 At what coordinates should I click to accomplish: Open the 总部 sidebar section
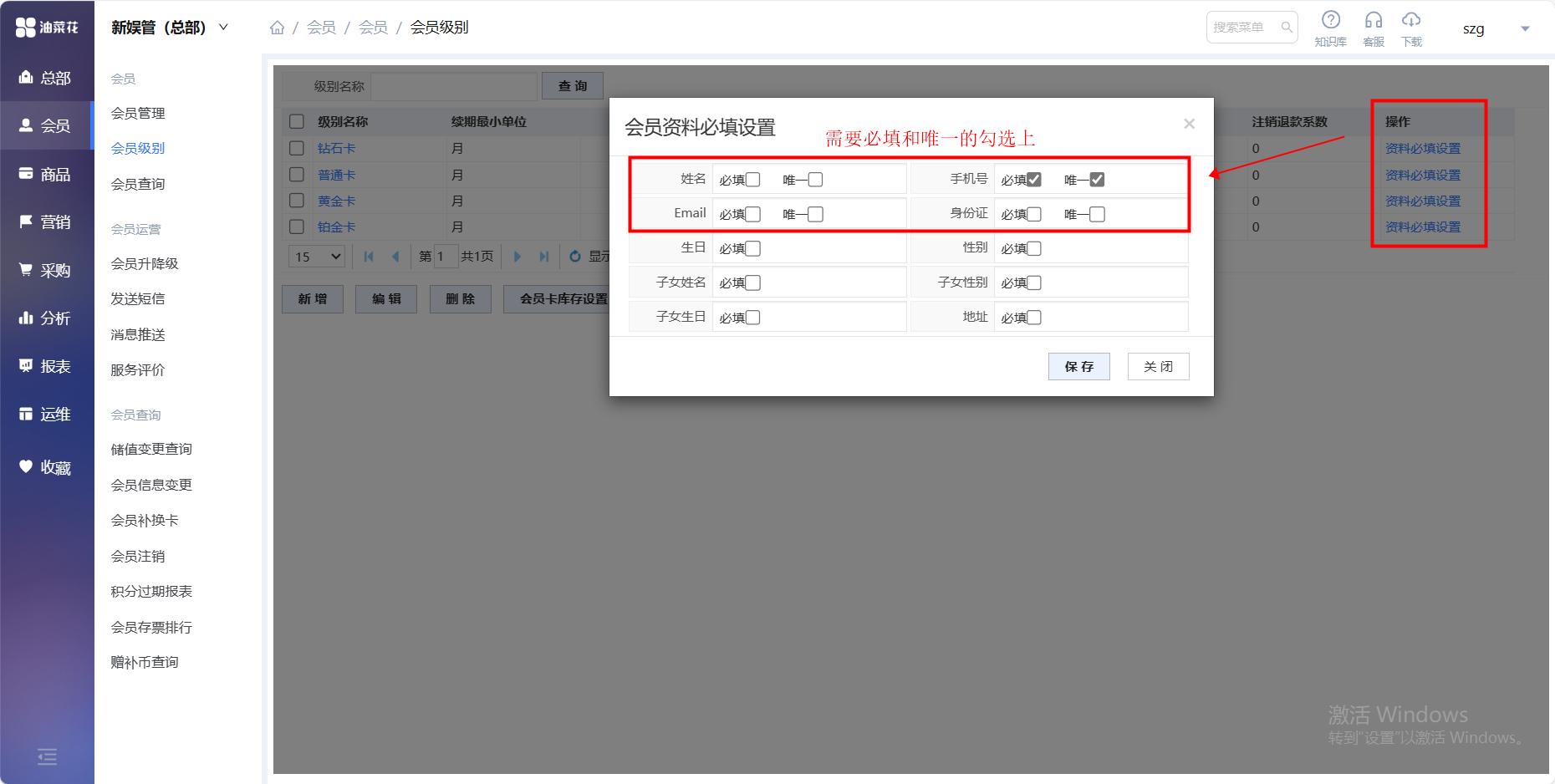[47, 78]
